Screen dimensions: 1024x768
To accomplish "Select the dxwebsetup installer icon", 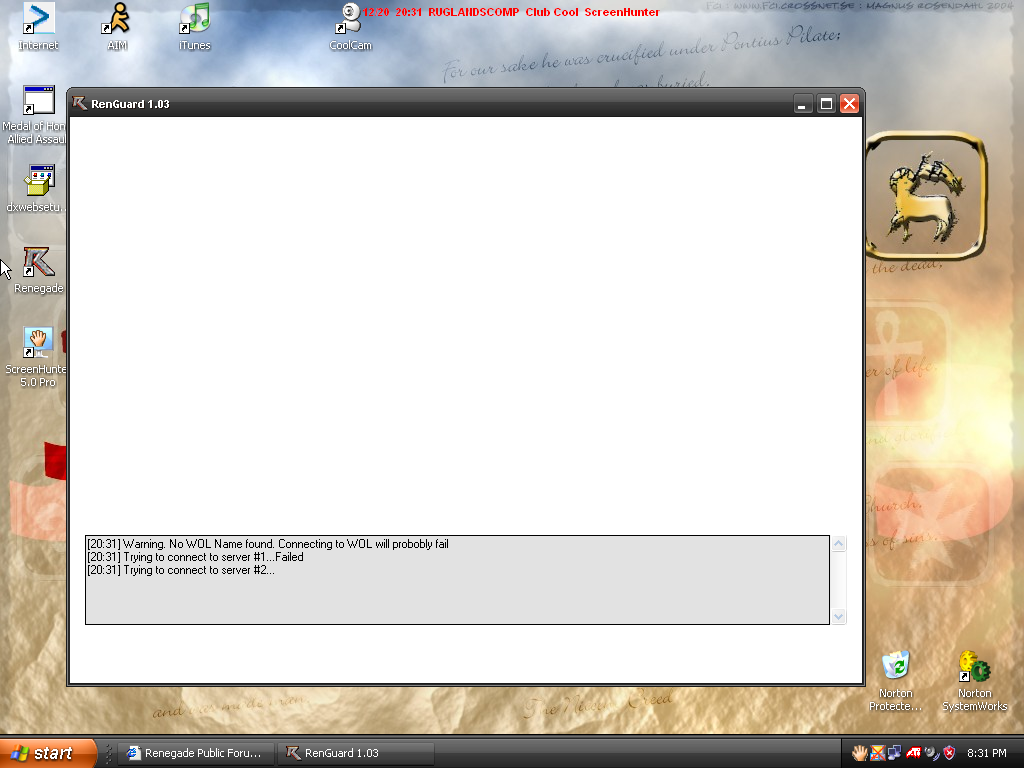I will click(38, 182).
